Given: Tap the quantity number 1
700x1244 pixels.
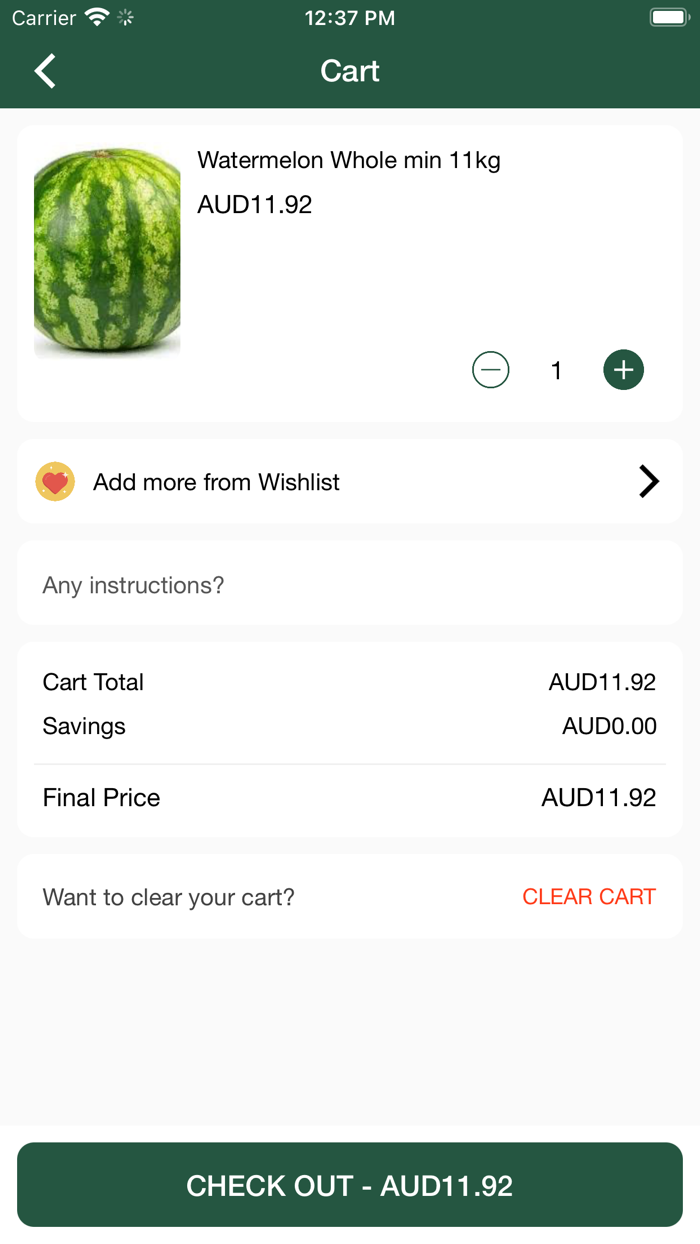Looking at the screenshot, I should 556,371.
